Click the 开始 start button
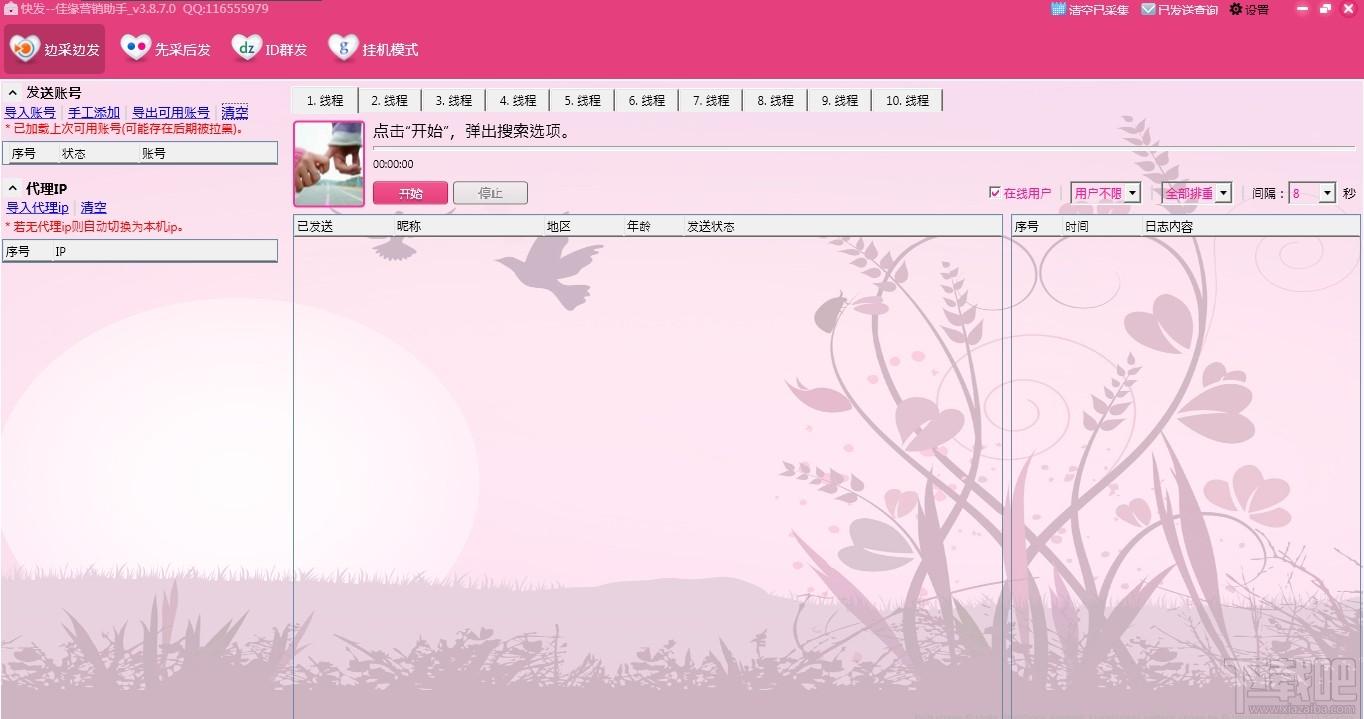Viewport: 1364px width, 719px height. pyautogui.click(x=410, y=193)
